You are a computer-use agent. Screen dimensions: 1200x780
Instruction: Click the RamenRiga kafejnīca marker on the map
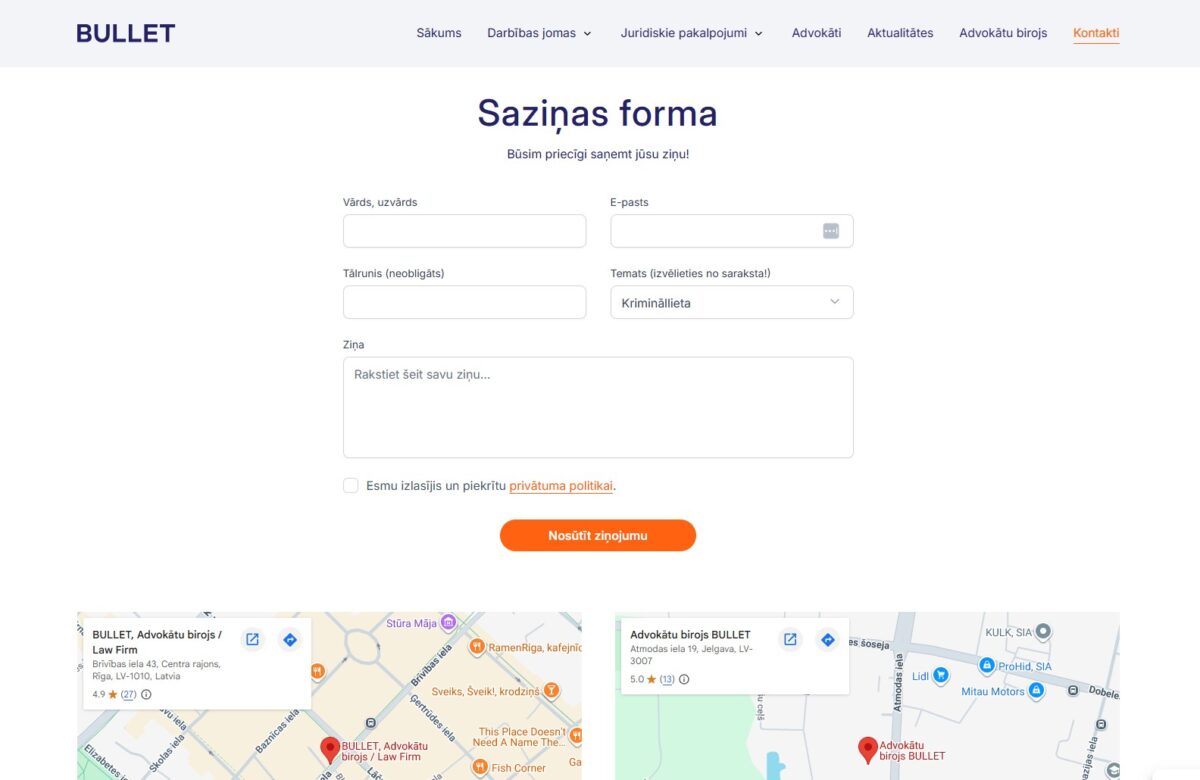[479, 646]
